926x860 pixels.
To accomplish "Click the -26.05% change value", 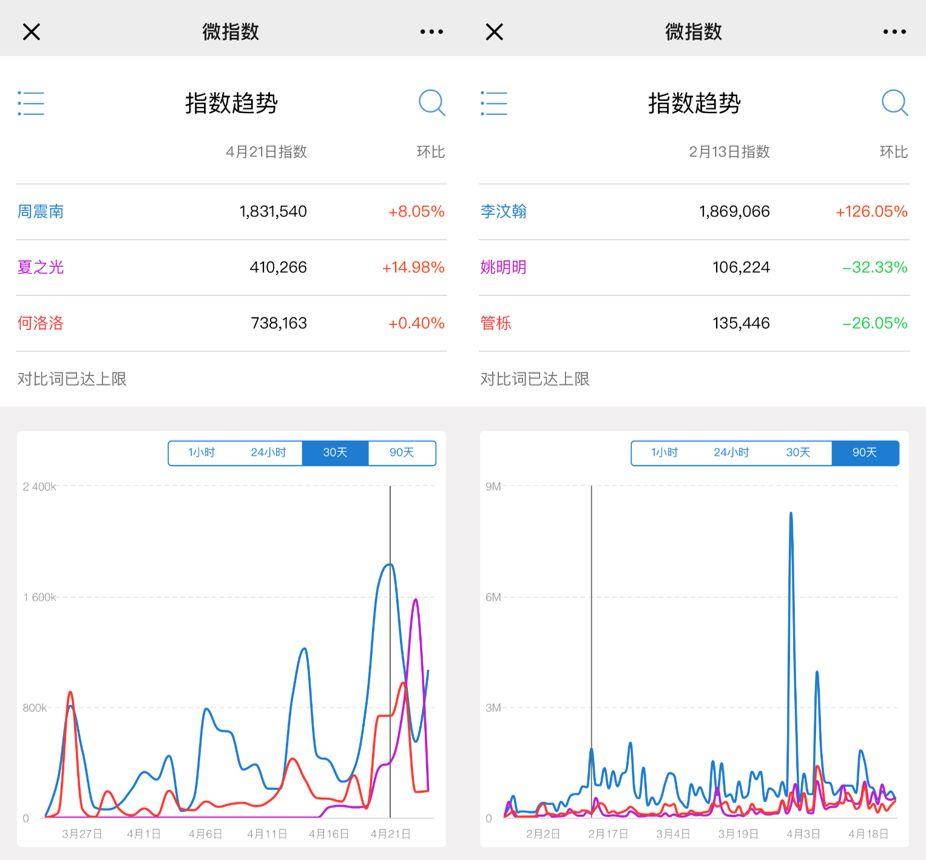I will tap(875, 323).
